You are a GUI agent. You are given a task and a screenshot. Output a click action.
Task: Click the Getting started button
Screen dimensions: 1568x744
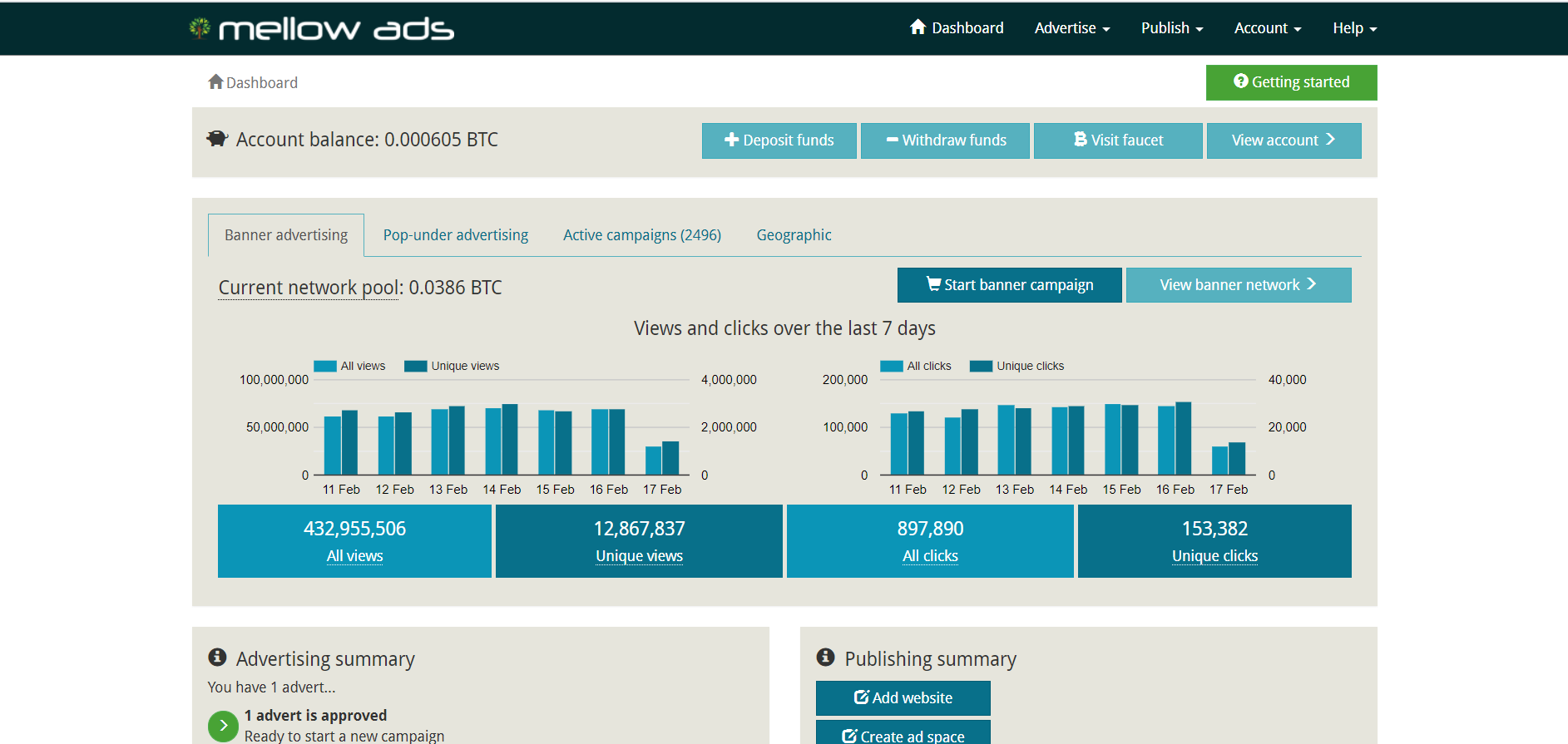(x=1291, y=82)
